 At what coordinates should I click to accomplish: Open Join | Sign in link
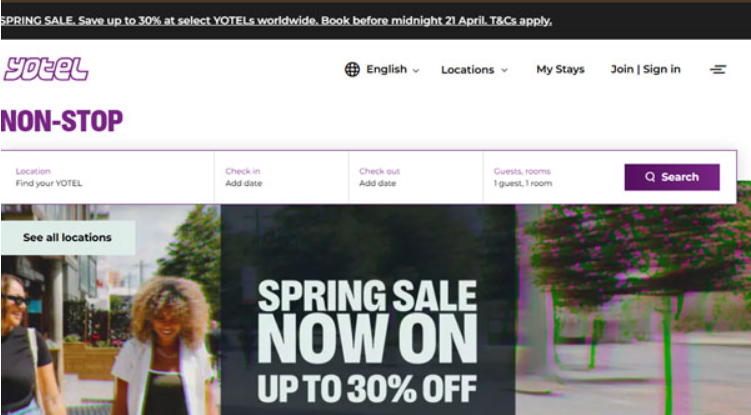pyautogui.click(x=645, y=69)
